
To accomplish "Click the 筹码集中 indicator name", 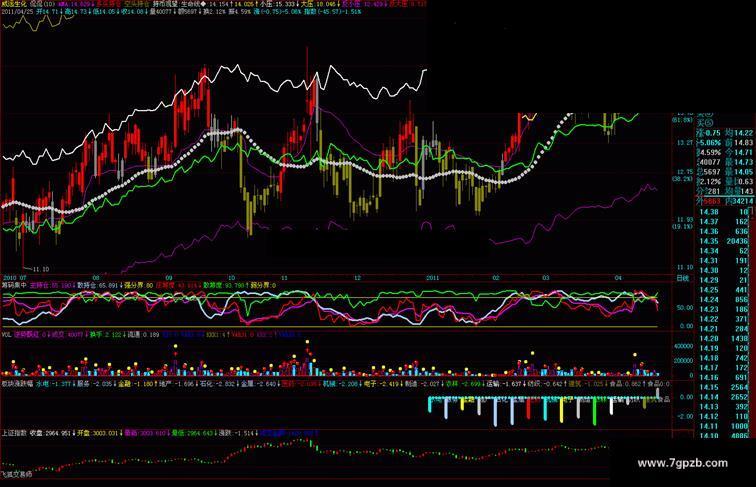I will point(14,285).
